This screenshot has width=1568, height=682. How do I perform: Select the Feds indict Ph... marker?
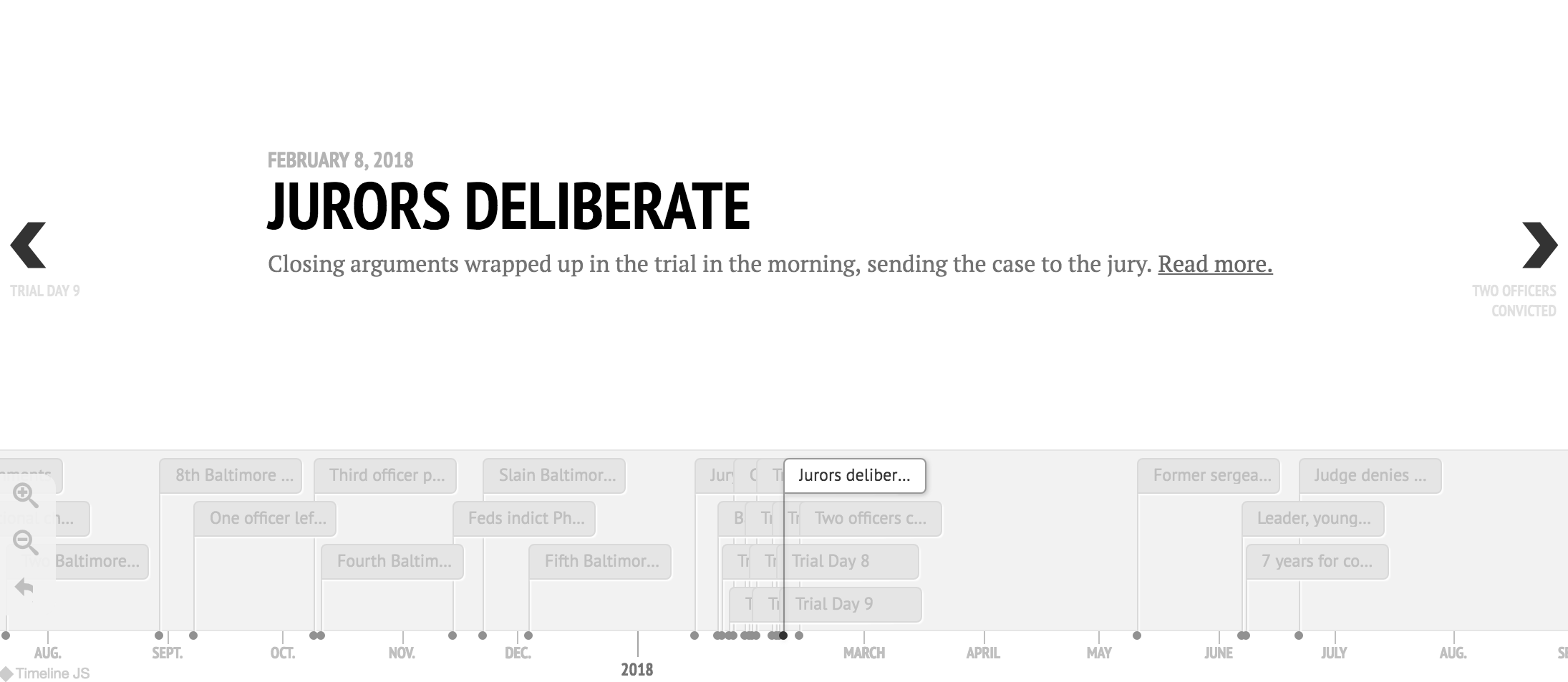[524, 519]
